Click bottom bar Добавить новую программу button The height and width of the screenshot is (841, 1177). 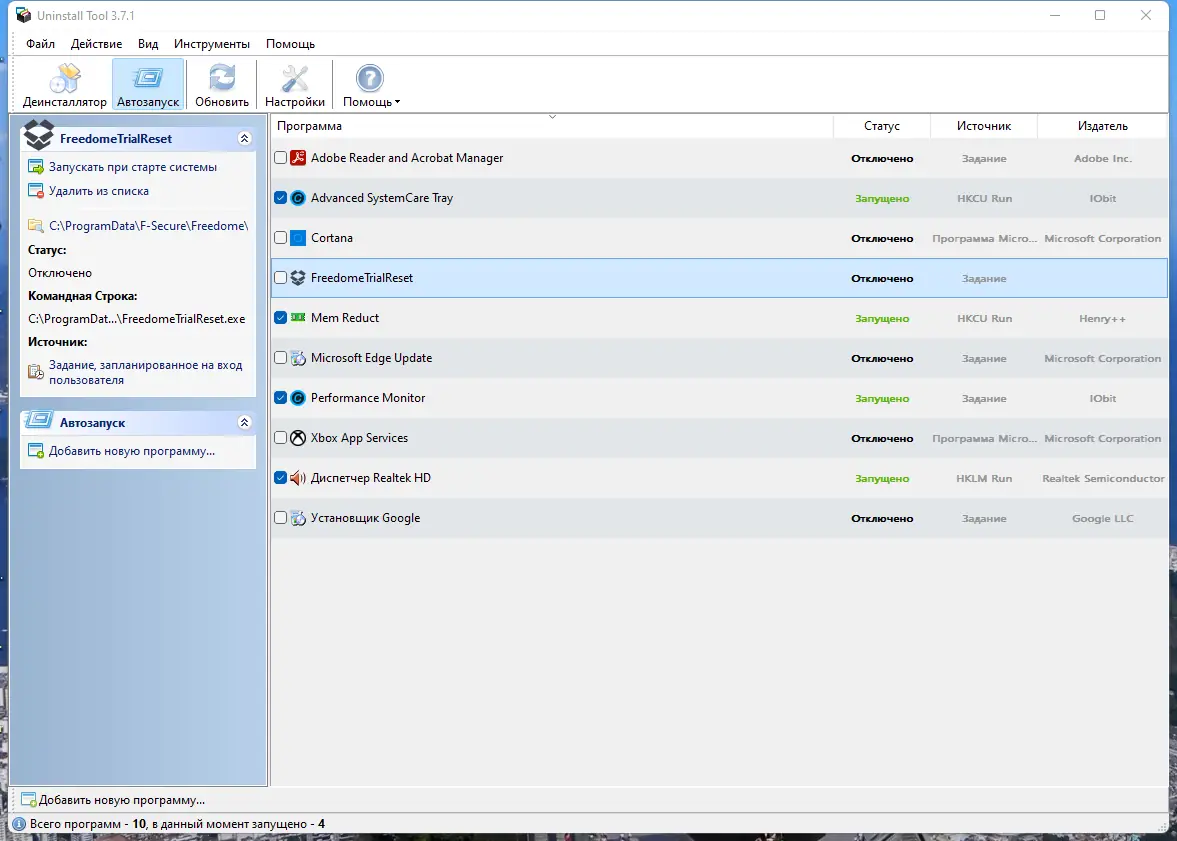pyautogui.click(x=113, y=800)
